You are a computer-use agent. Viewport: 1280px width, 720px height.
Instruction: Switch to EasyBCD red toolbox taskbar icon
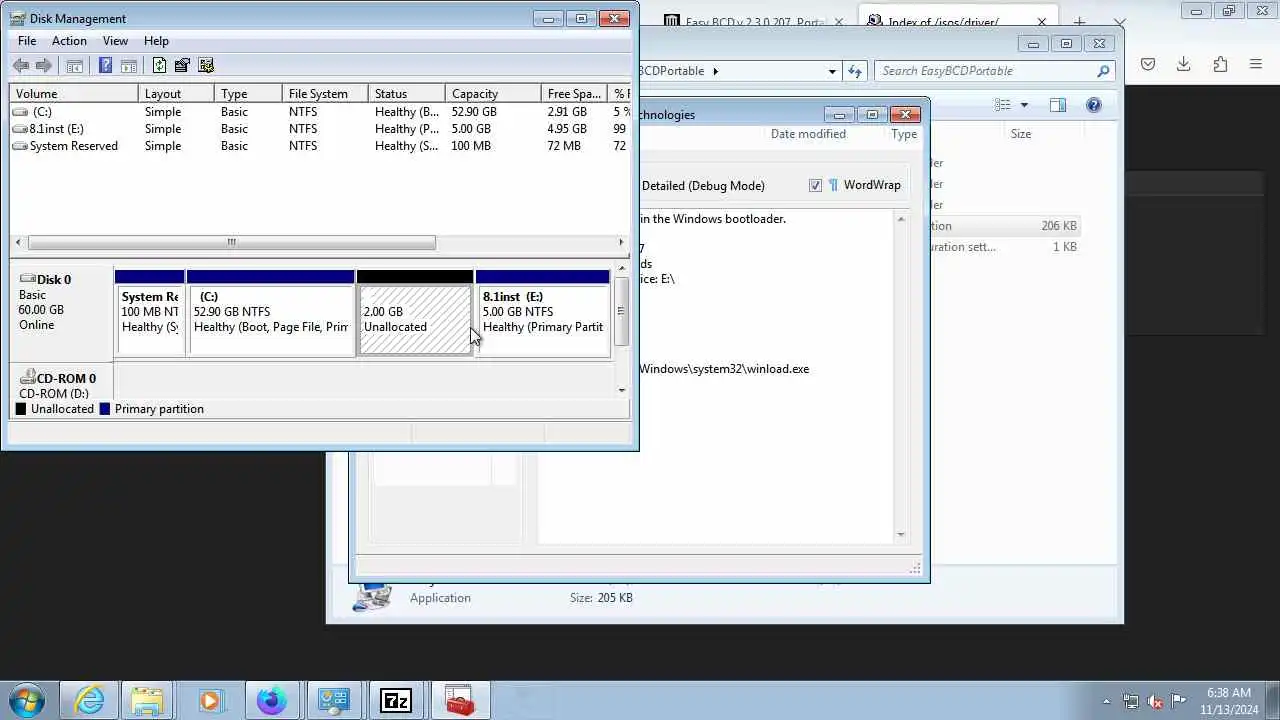[459, 700]
